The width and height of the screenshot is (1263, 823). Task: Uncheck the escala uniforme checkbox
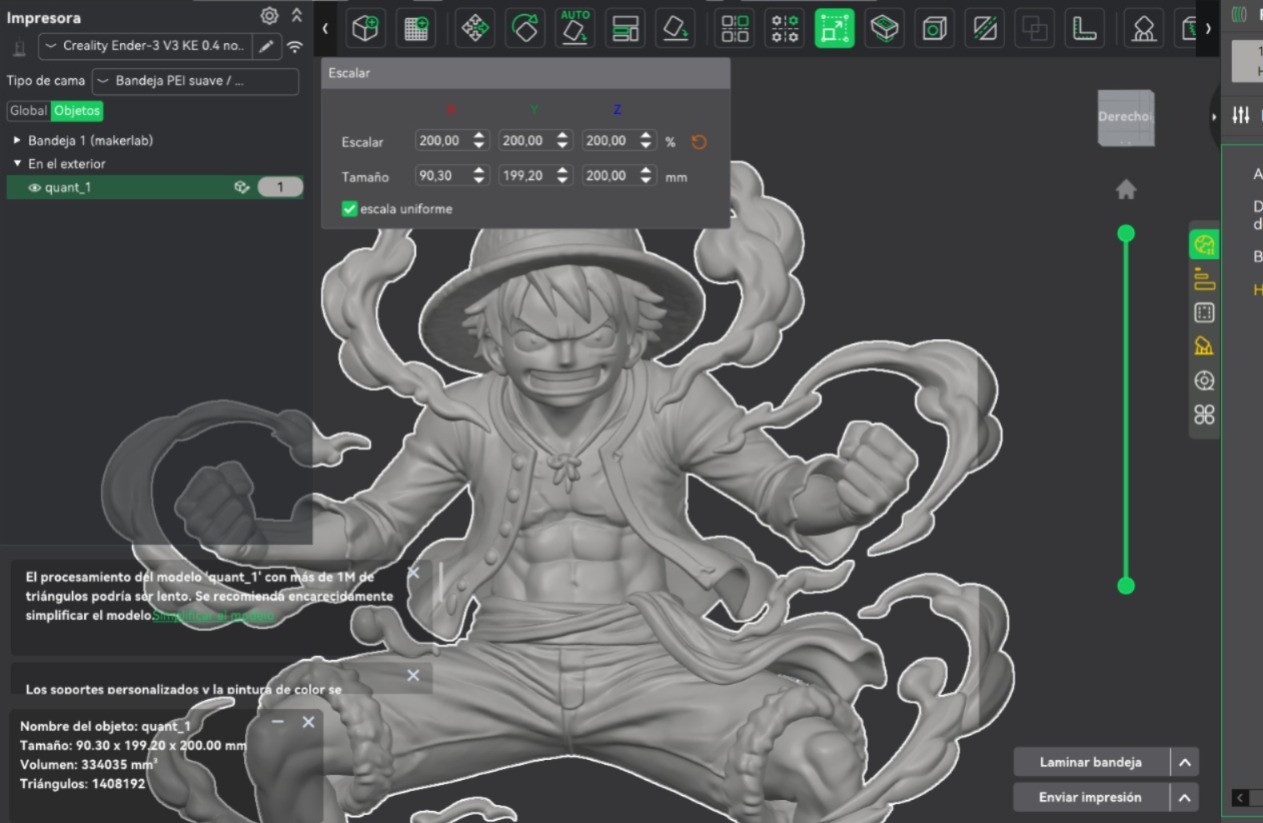[350, 209]
